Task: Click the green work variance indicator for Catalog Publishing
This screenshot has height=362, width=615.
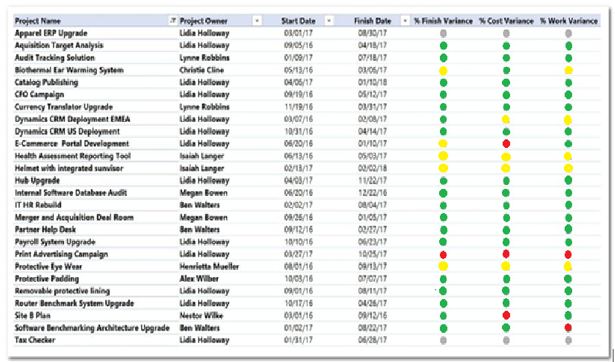Action: click(x=568, y=83)
